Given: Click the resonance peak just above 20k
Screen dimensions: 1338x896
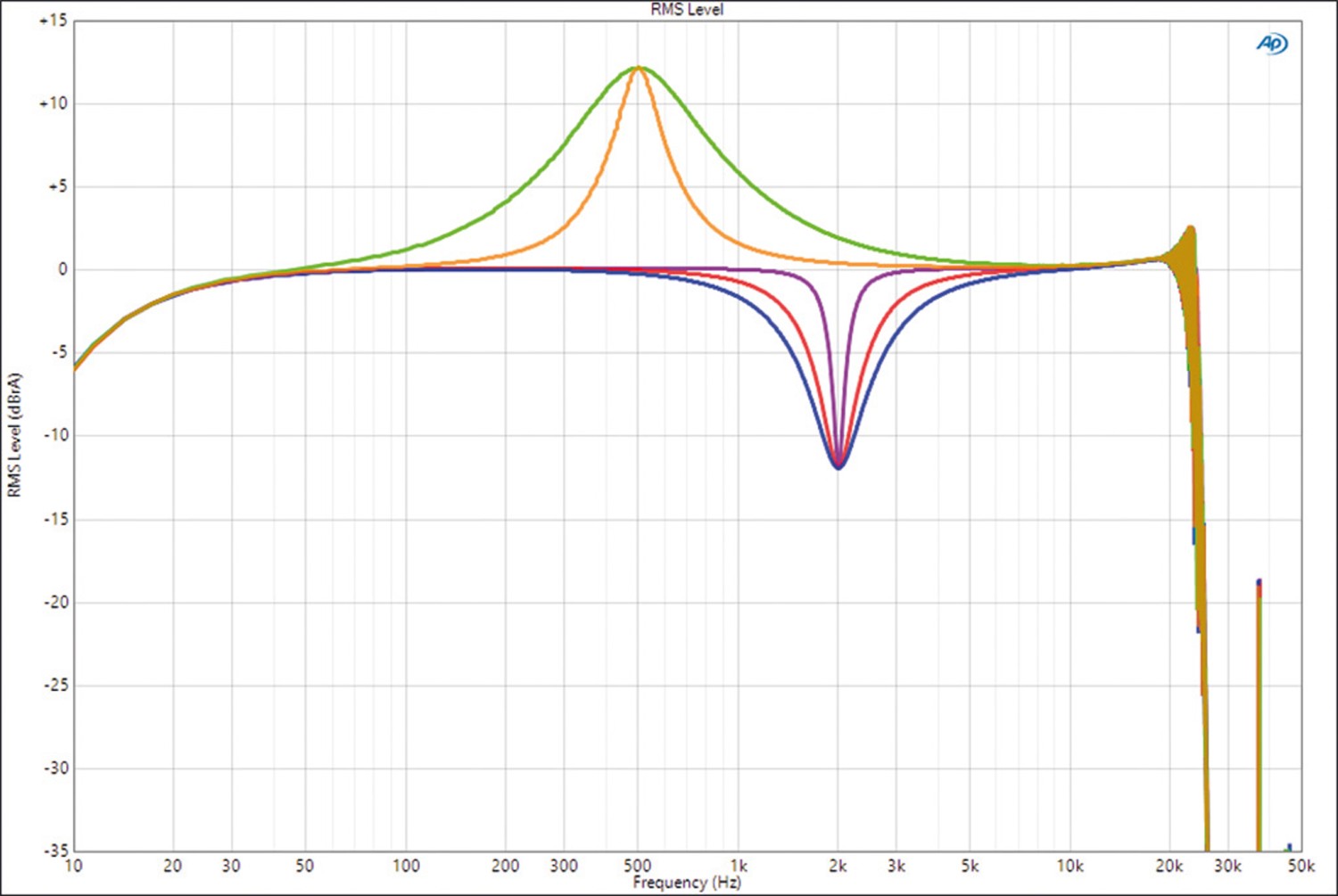Looking at the screenshot, I should (1189, 229).
